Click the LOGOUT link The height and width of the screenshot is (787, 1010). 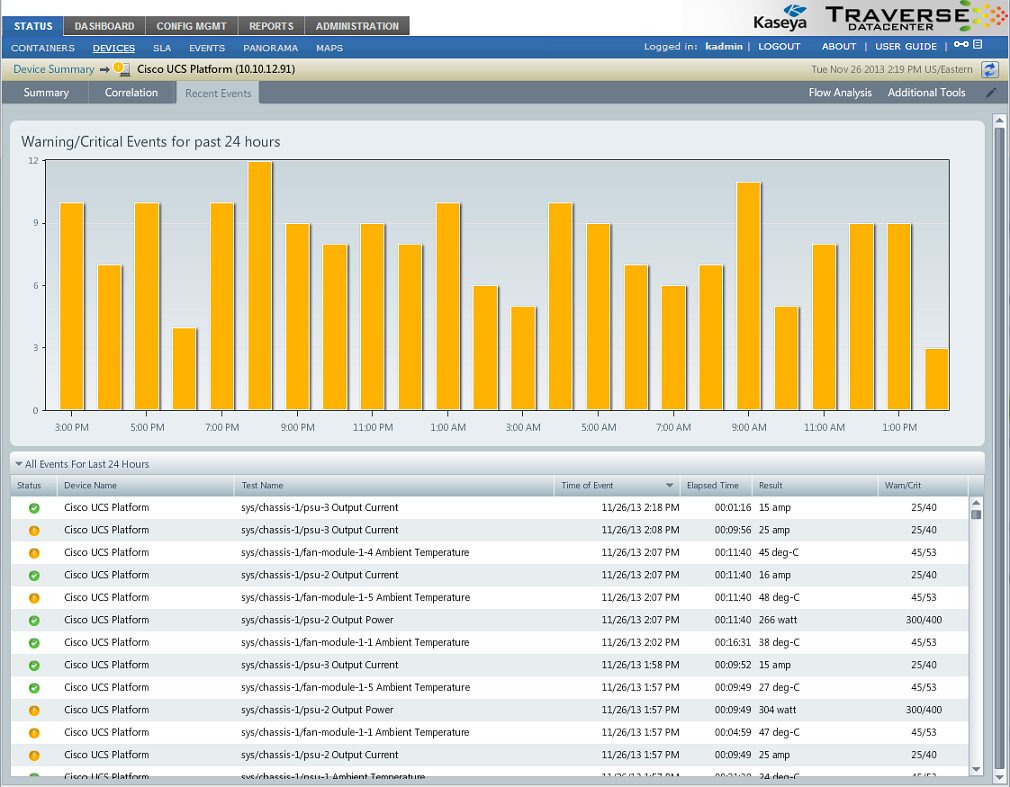(x=779, y=47)
